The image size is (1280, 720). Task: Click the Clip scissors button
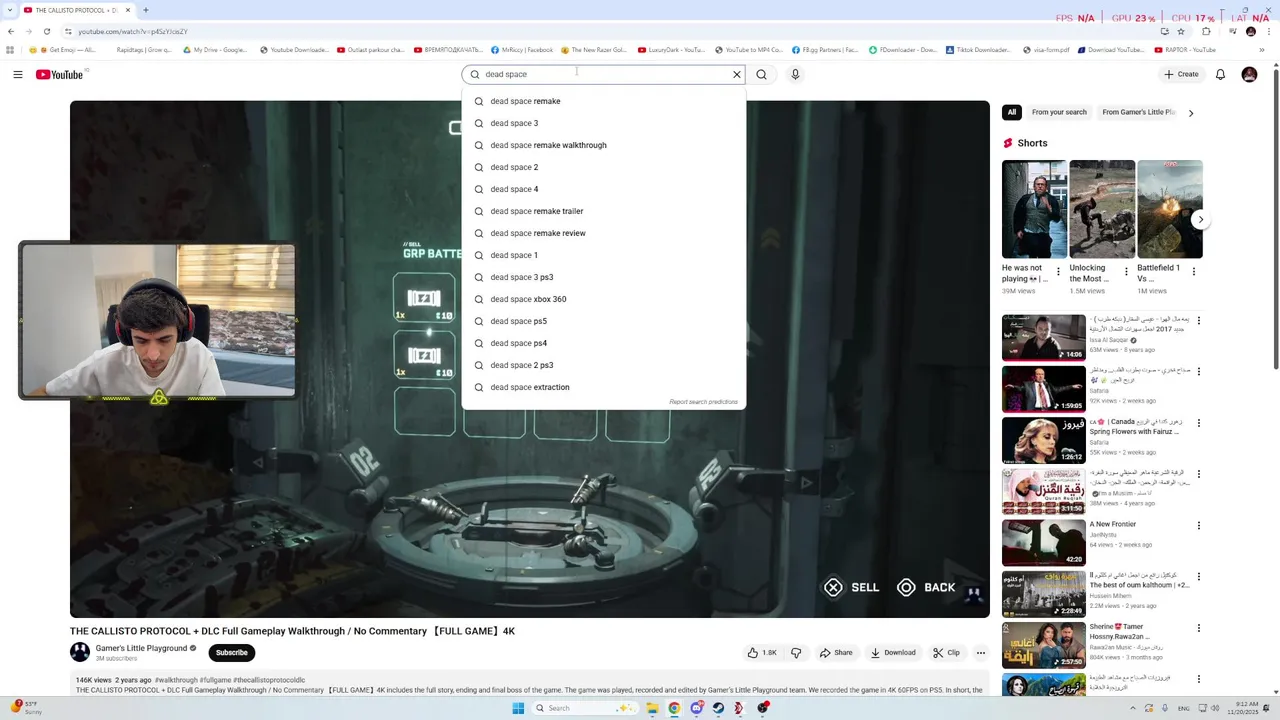coord(946,652)
